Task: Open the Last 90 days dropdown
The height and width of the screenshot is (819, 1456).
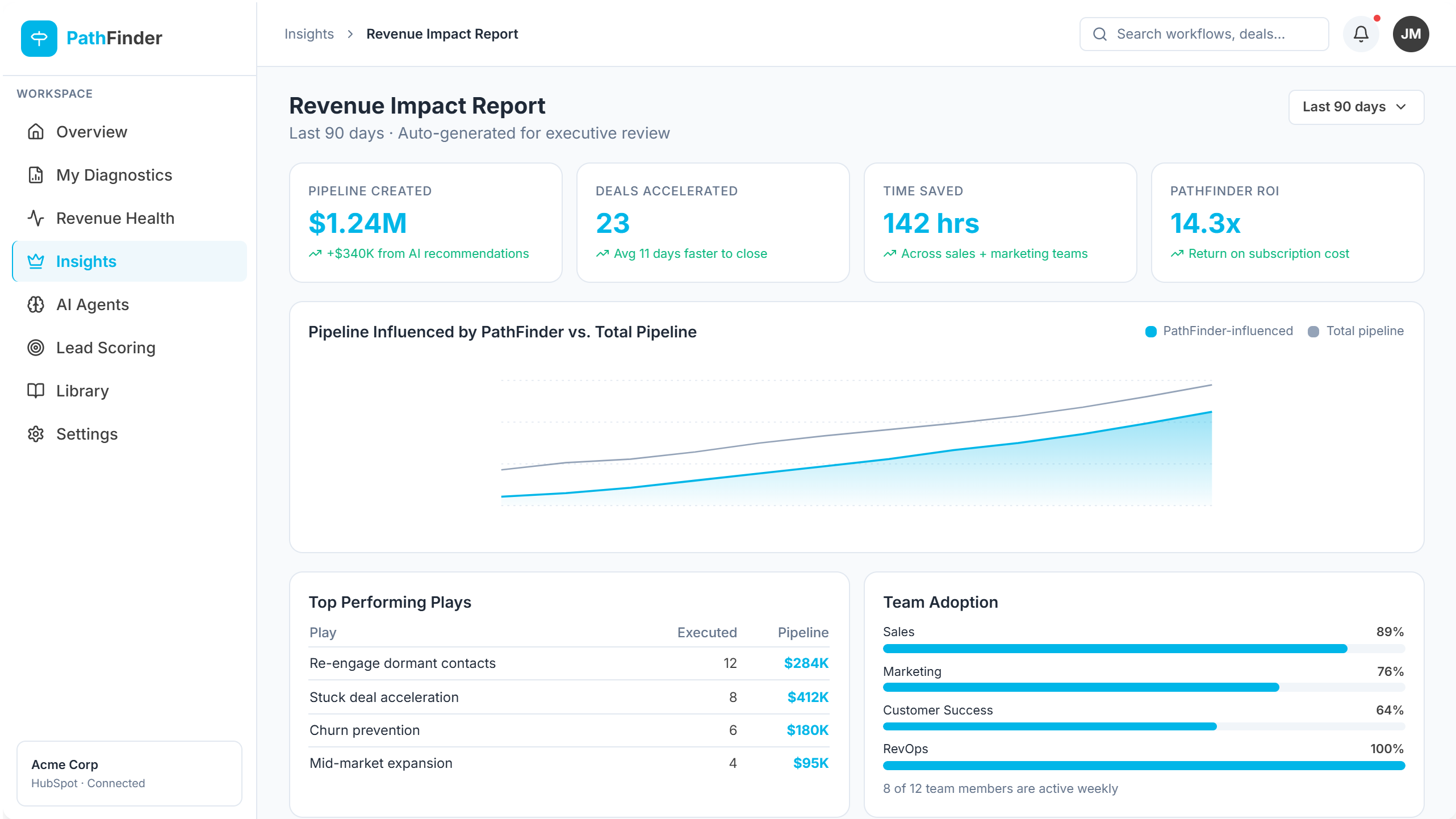Action: coord(1356,107)
